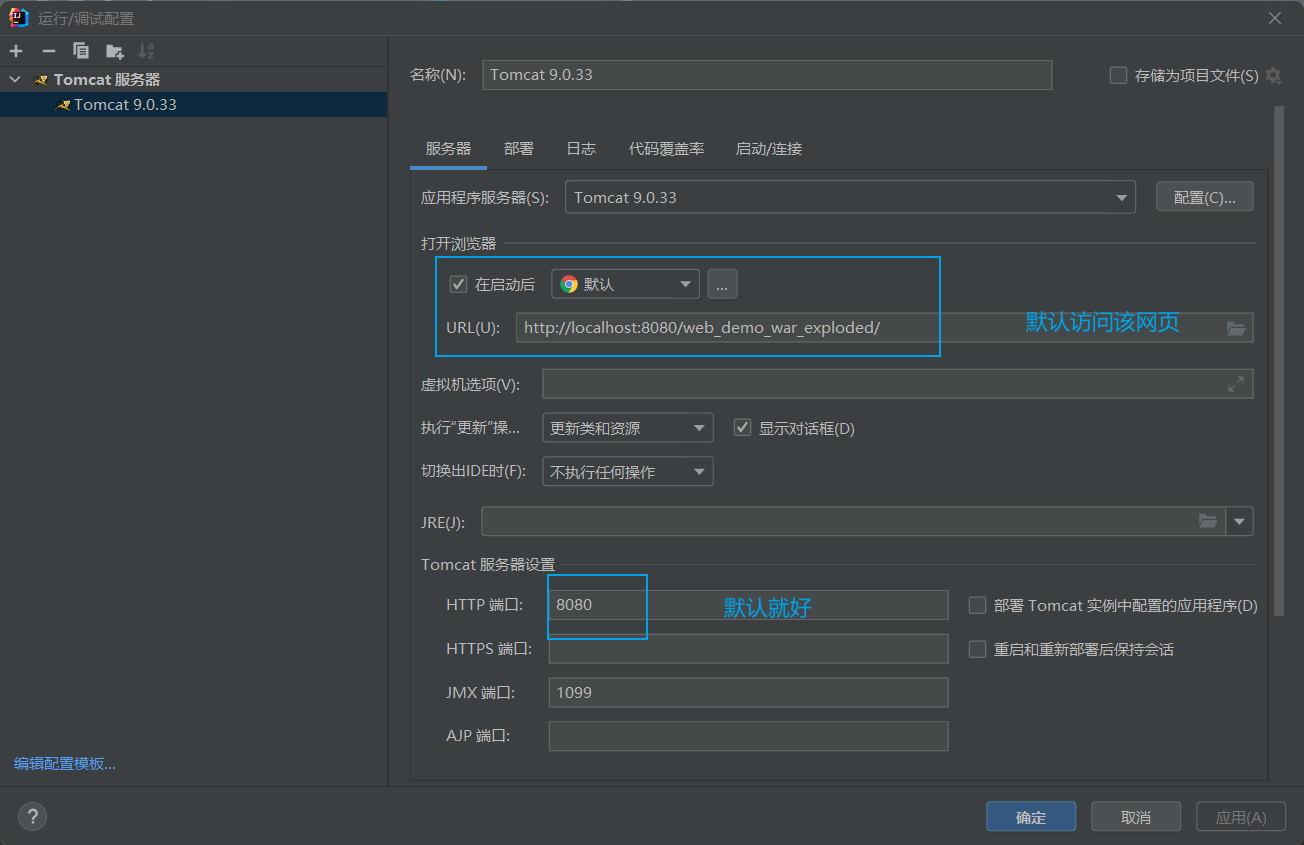Click the HTTPS 端口 field

pyautogui.click(x=748, y=649)
